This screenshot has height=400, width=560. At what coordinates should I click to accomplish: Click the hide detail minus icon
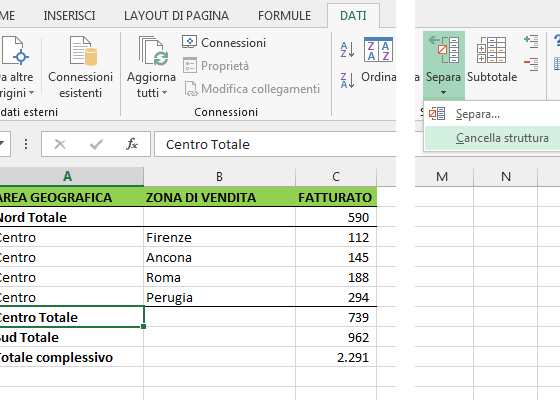coord(531,64)
